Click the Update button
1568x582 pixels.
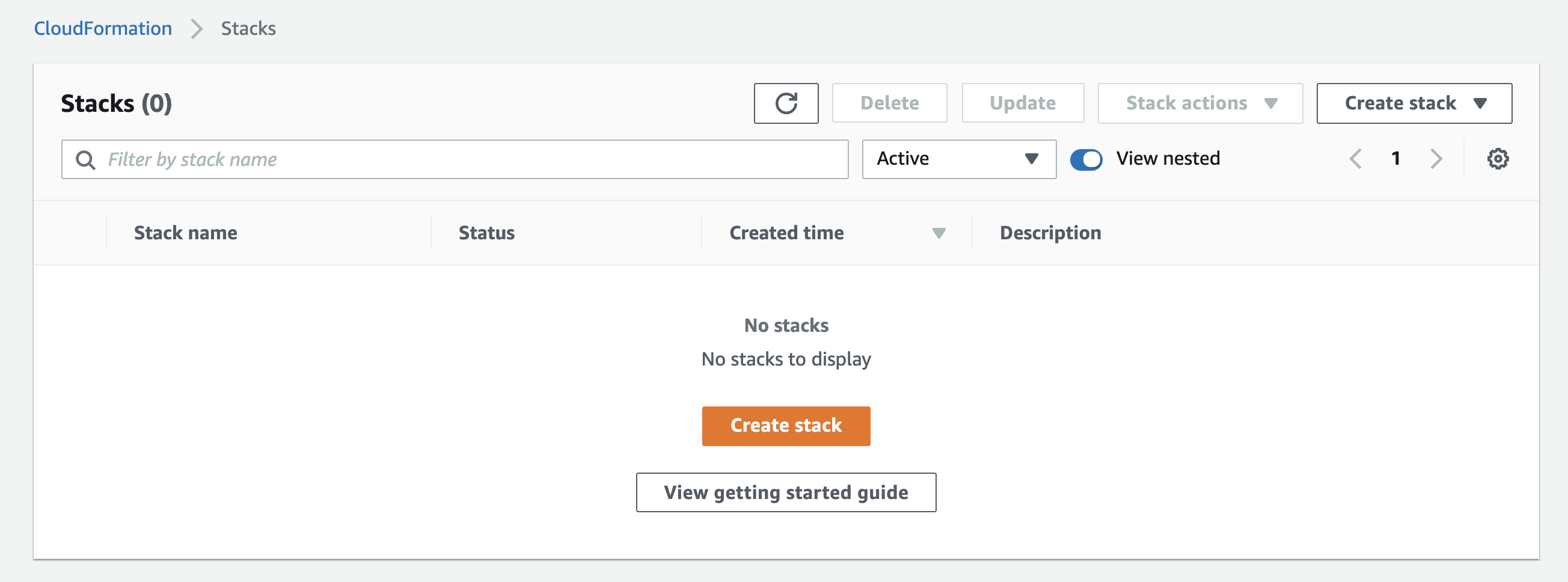1023,103
